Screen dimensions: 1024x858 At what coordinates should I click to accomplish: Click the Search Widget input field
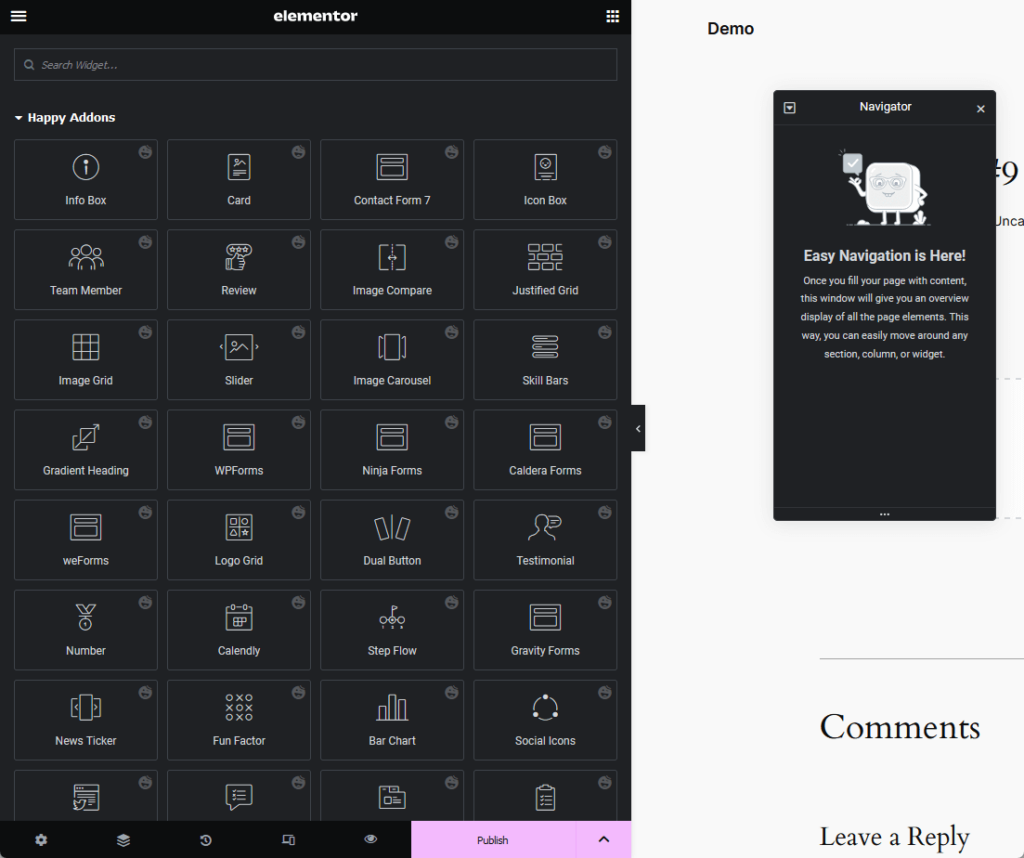point(315,65)
